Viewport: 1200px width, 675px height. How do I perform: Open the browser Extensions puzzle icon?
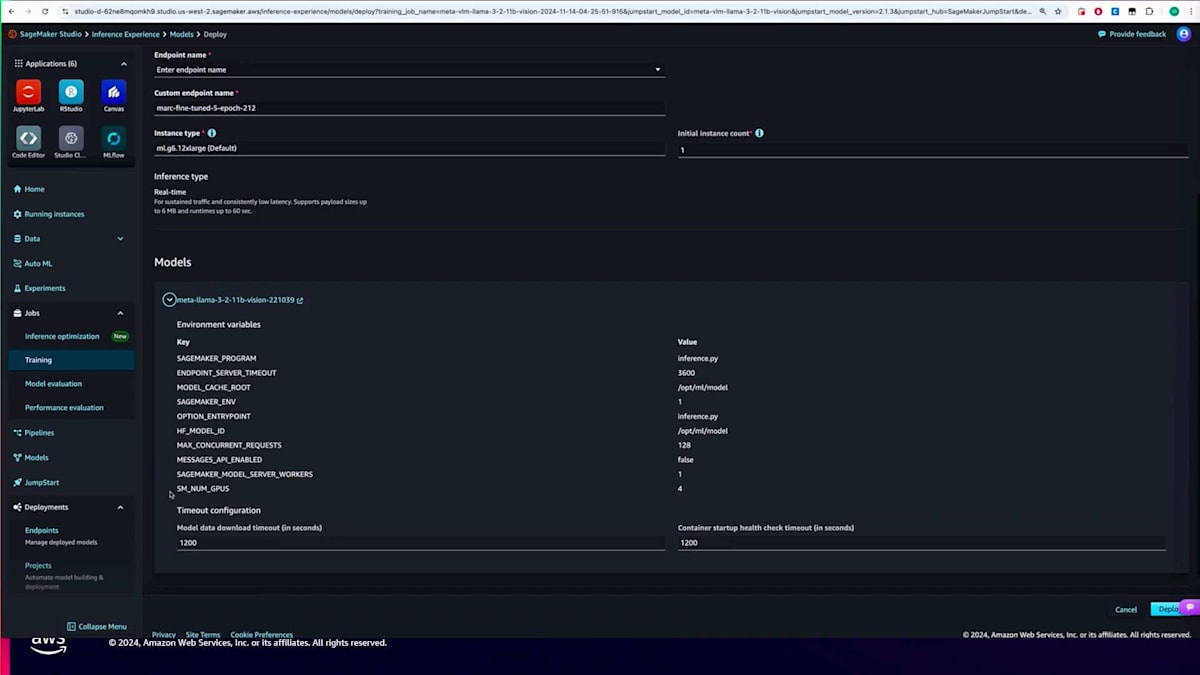(x=1148, y=11)
